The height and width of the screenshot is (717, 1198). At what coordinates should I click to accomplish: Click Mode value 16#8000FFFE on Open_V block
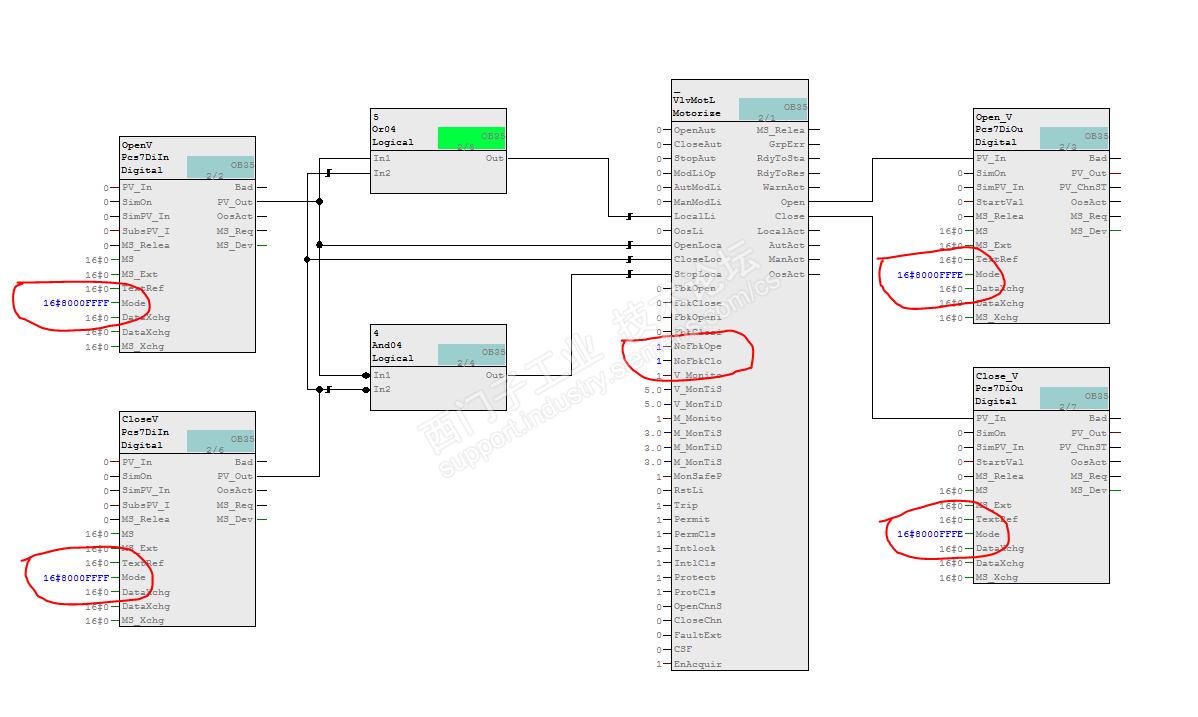click(930, 274)
